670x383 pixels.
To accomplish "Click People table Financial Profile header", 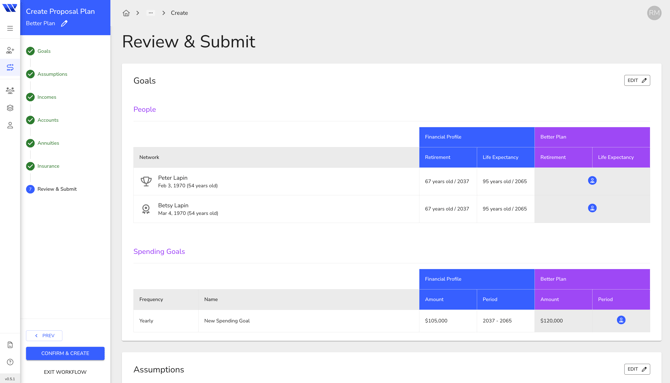I will [476, 137].
